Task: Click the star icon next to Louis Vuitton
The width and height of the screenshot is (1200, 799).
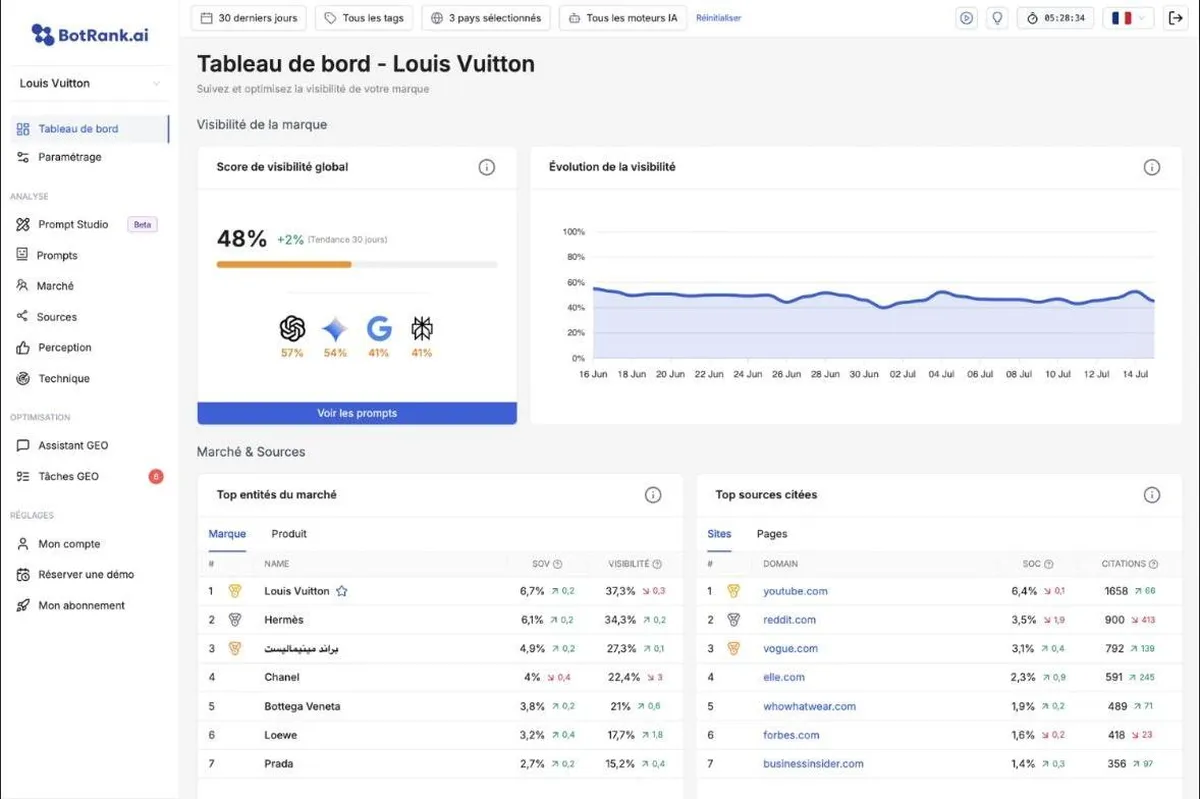Action: (x=342, y=591)
